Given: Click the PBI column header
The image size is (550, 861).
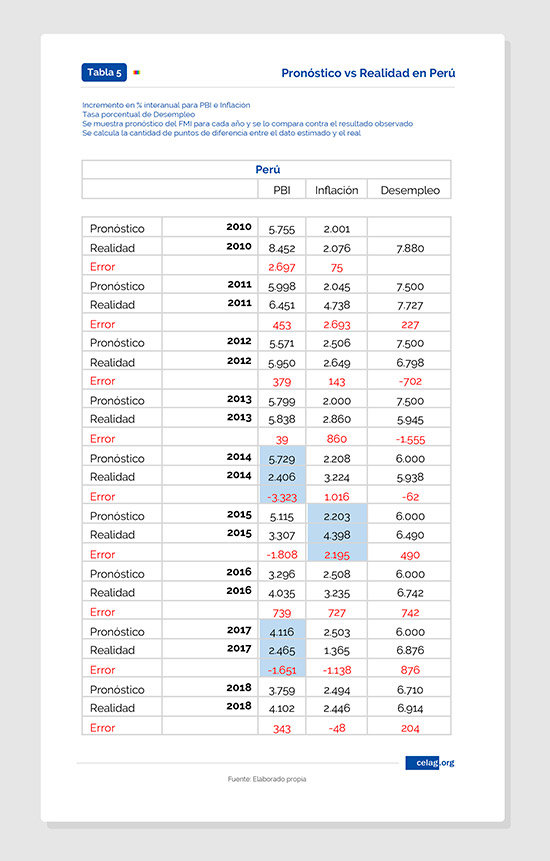Looking at the screenshot, I should (282, 190).
